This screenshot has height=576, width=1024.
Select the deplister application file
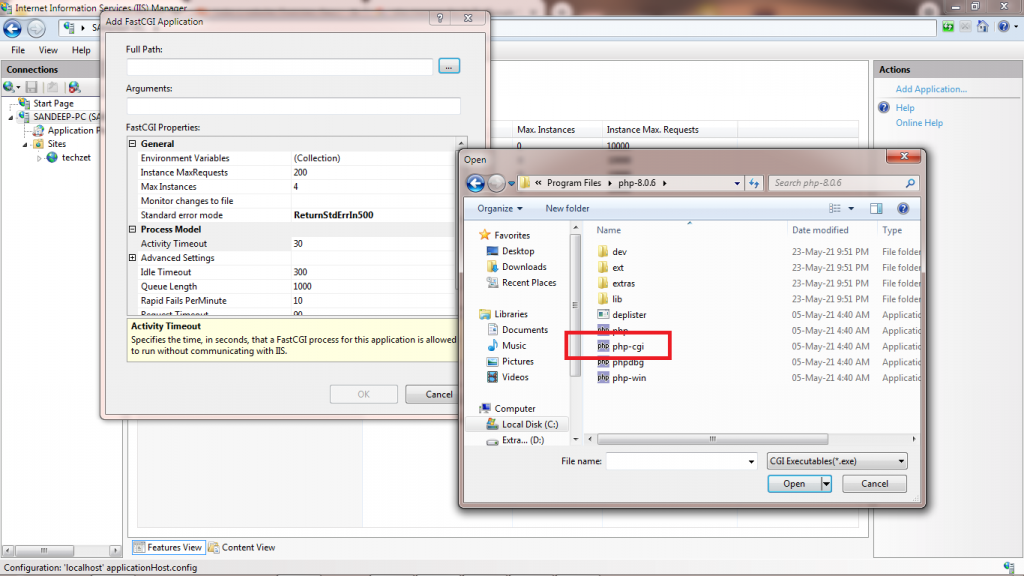[628, 314]
